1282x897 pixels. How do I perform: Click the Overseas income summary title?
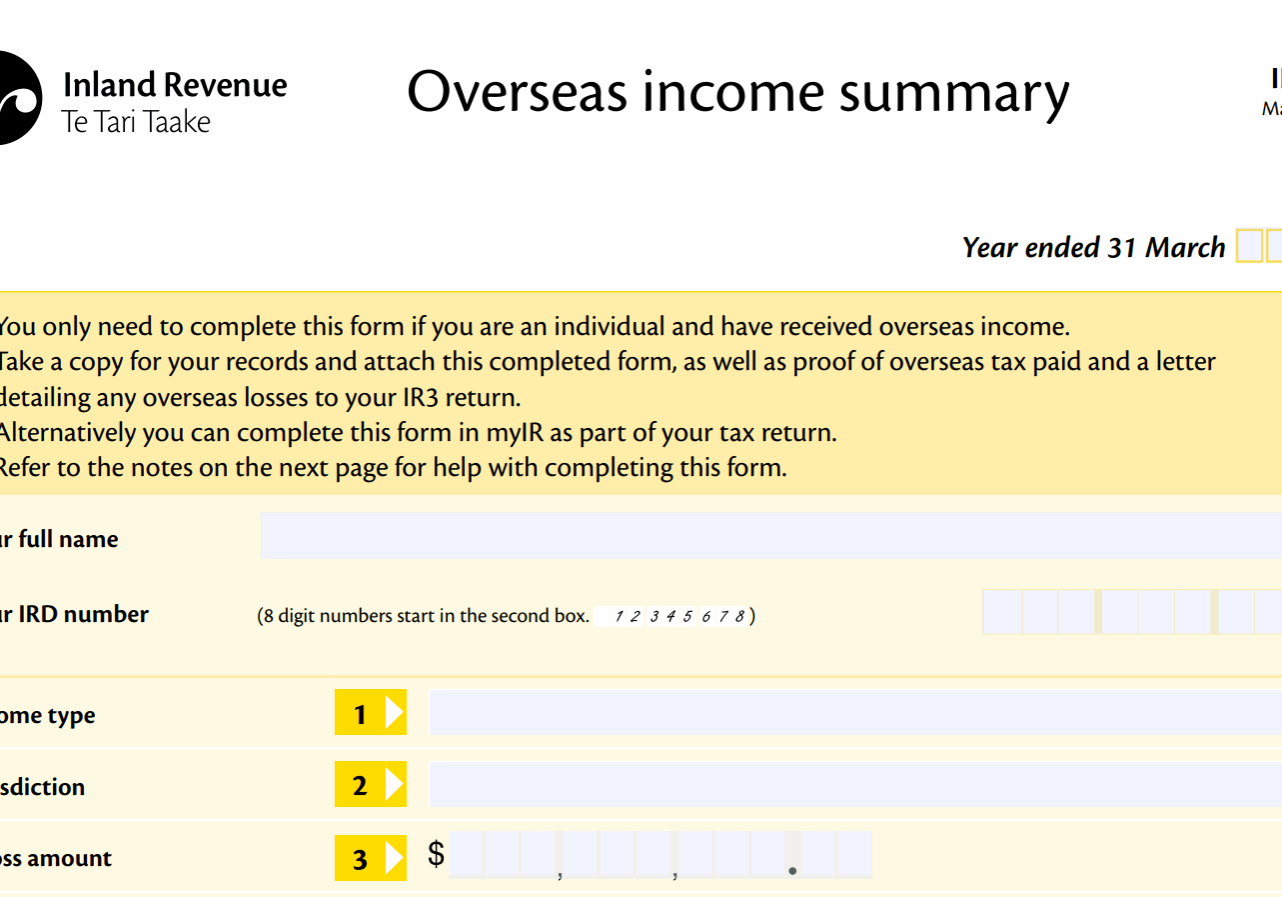click(x=737, y=92)
